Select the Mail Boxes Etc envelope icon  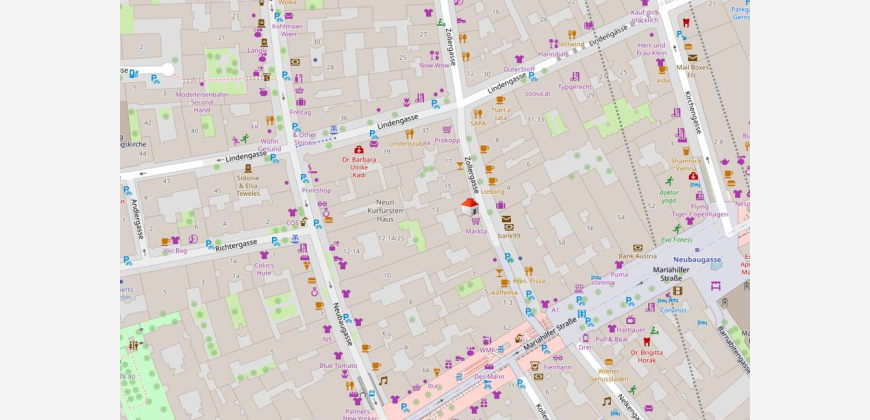(692, 58)
